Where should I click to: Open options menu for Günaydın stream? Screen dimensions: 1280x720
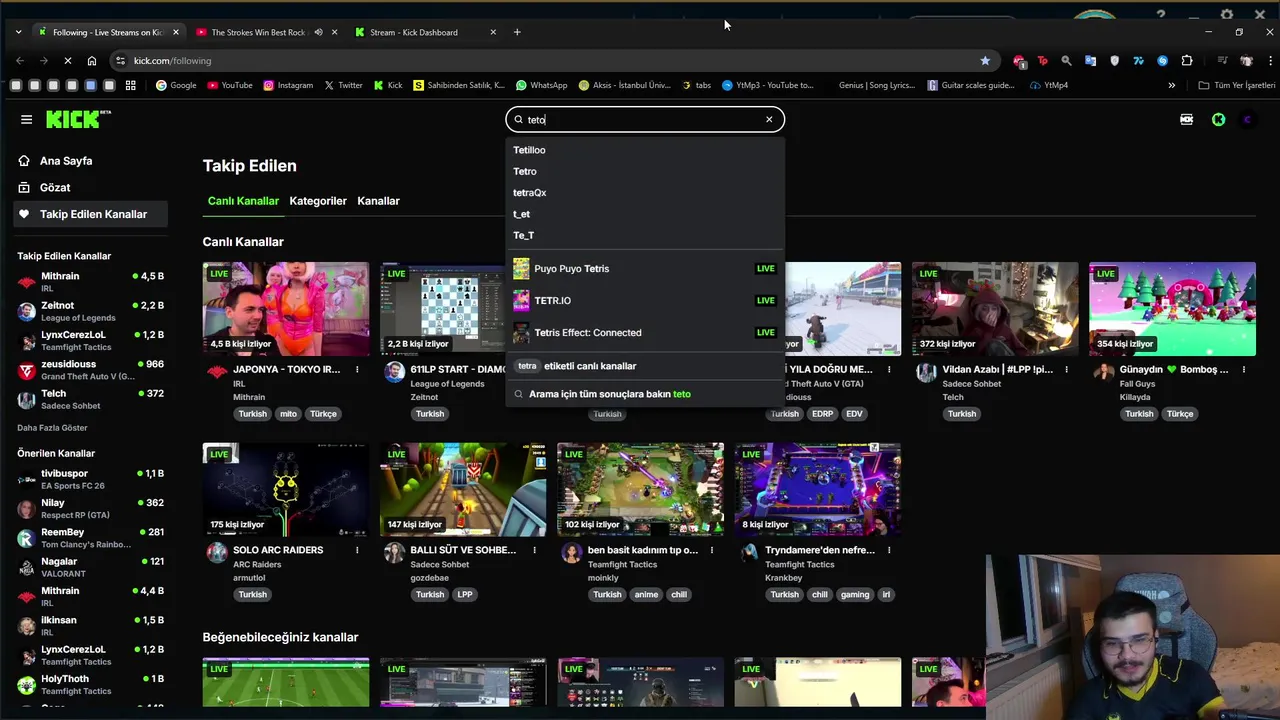[1244, 369]
